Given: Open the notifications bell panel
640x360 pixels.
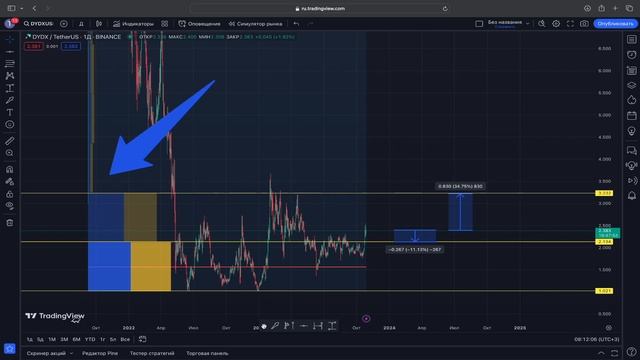Looking at the screenshot, I should coord(631,196).
